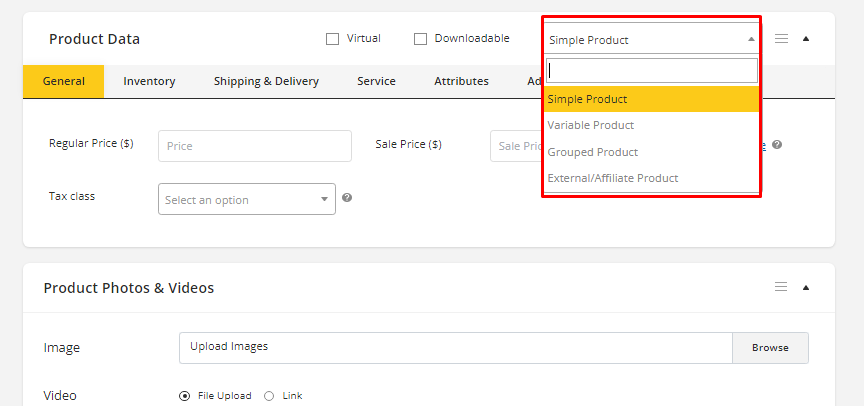864x406 pixels.
Task: Open the Shipping & Delivery tab
Action: [266, 81]
